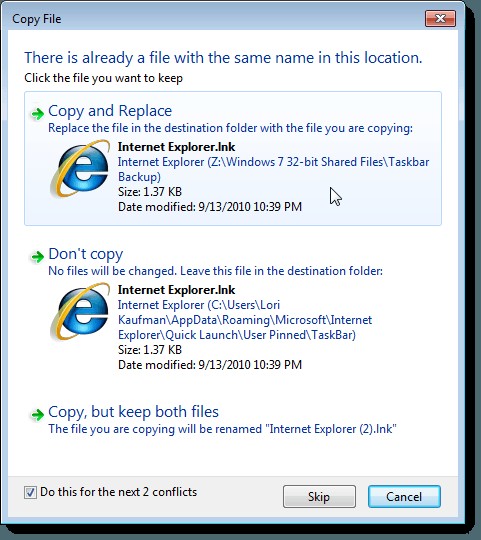Screen dimensions: 481x540
Task: Toggle 'Do this for the next 2 conflicts' checkbox
Action: (x=30, y=492)
